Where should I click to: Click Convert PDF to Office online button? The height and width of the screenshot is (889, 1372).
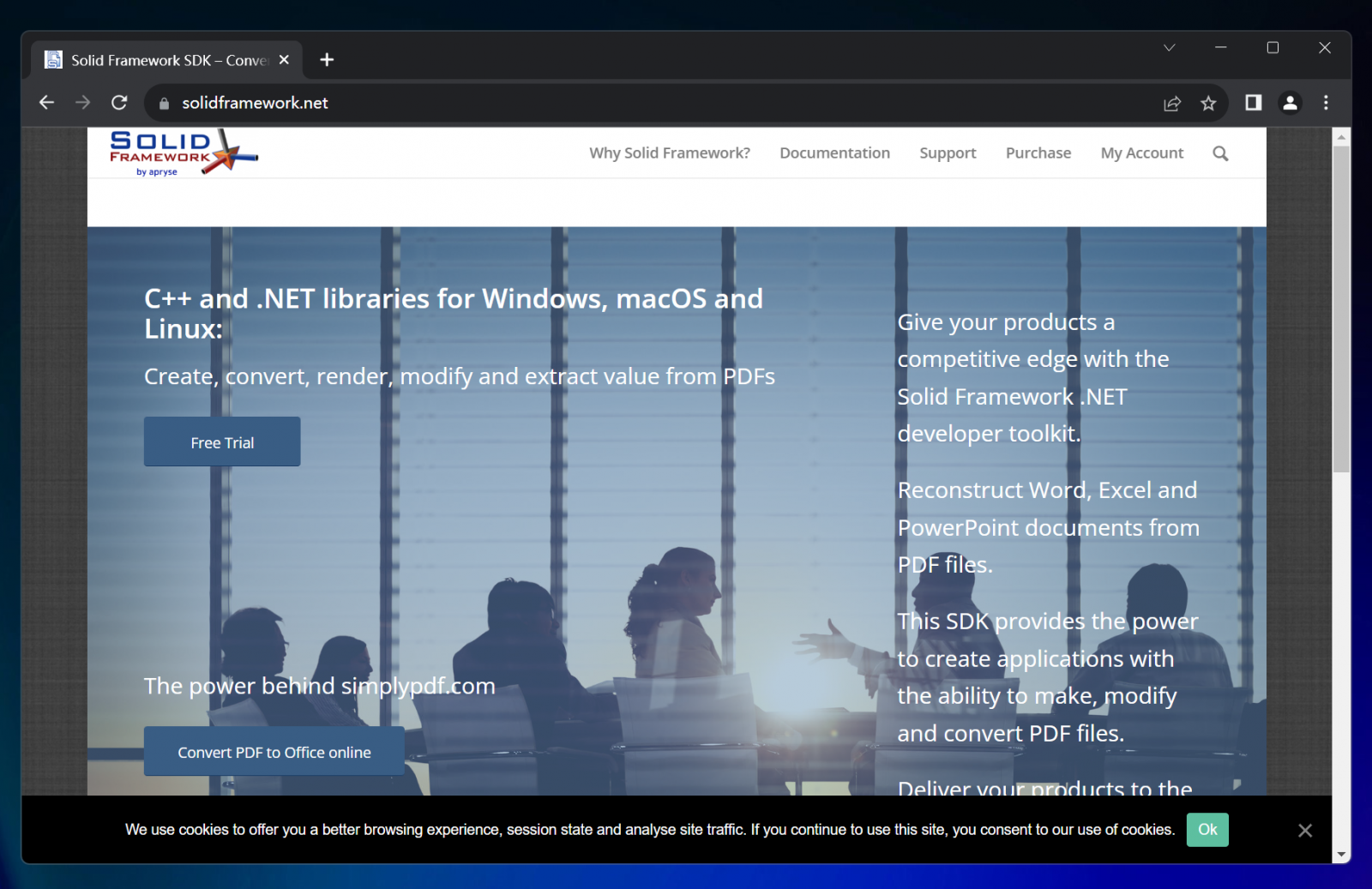pos(274,752)
